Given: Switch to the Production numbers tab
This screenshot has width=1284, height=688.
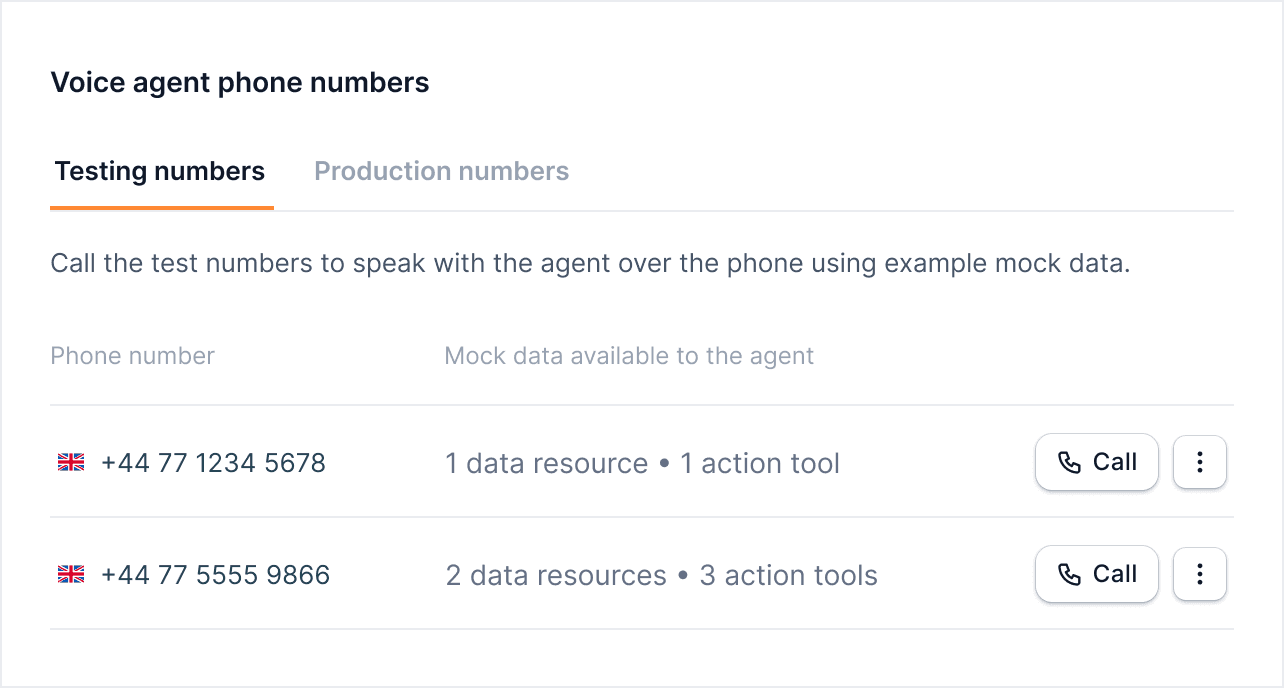Looking at the screenshot, I should pos(441,171).
